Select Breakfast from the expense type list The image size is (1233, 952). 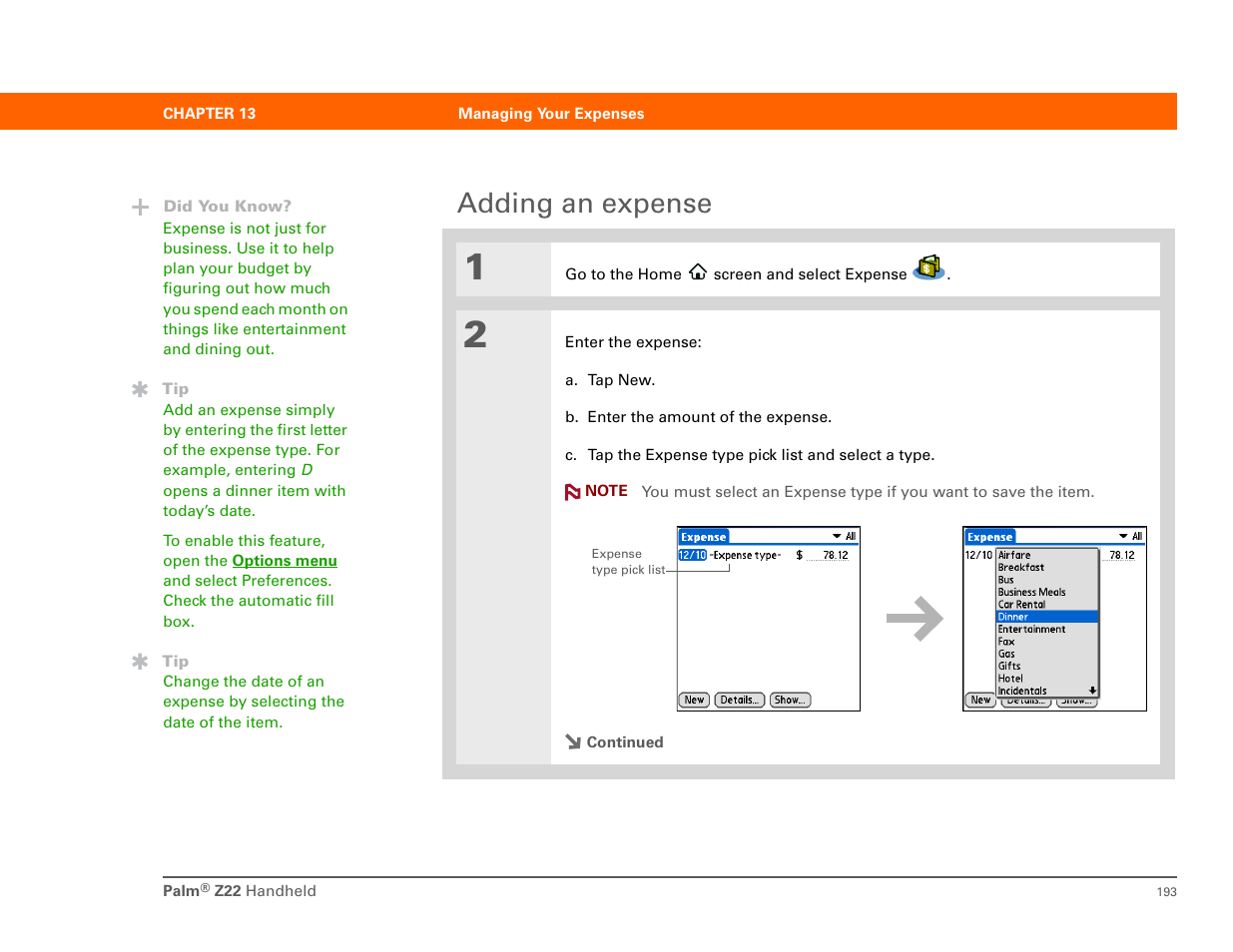[1047, 567]
